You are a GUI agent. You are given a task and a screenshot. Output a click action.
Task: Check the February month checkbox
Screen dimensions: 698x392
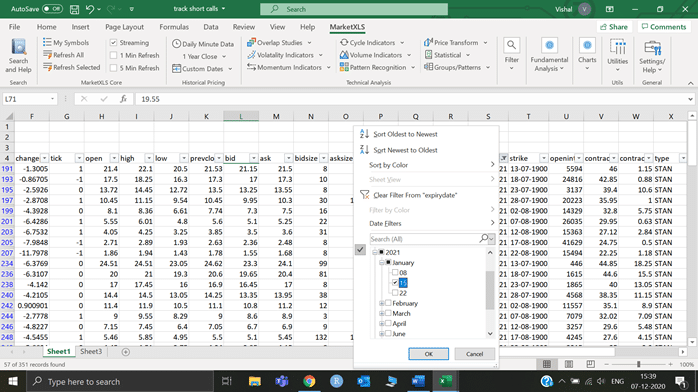click(388, 303)
